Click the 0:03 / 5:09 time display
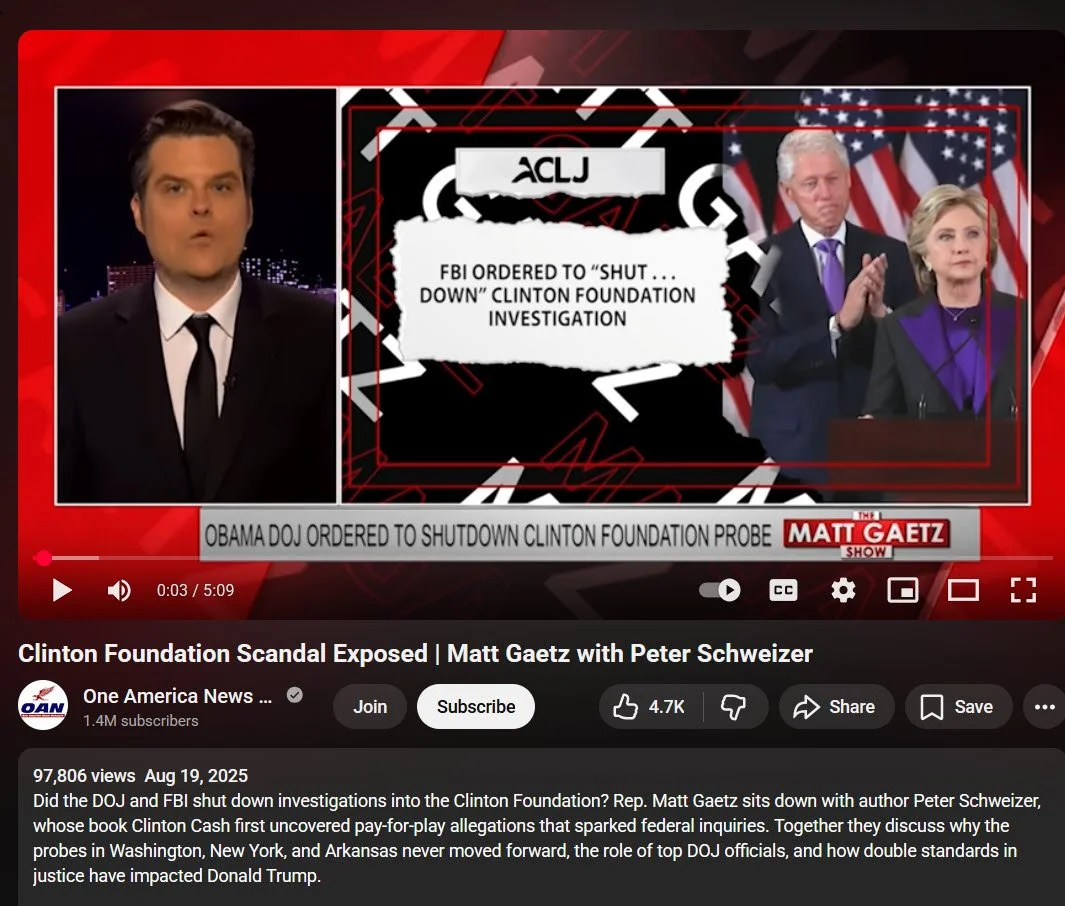1065x906 pixels. point(195,590)
